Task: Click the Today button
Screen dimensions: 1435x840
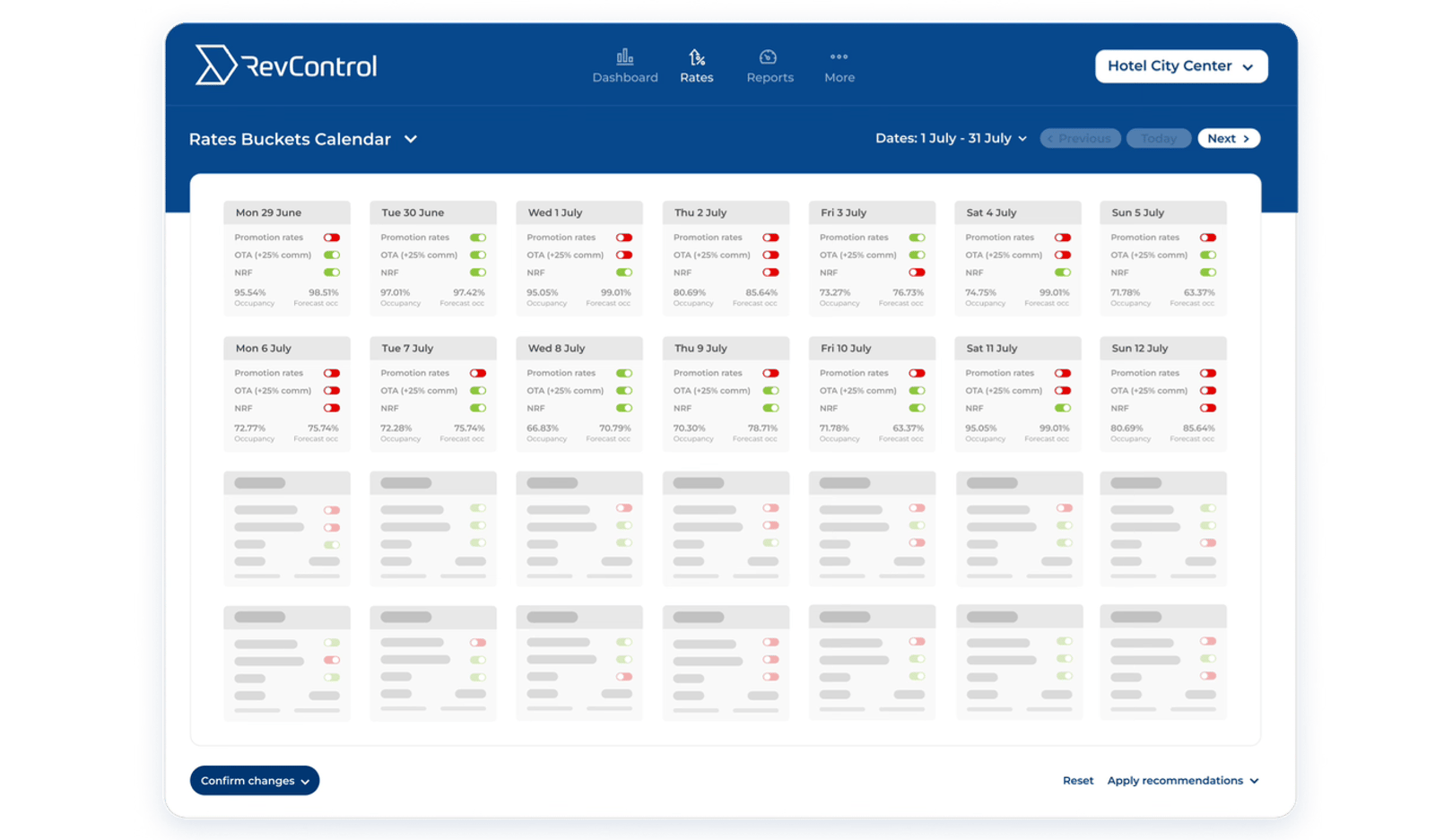Action: point(1158,138)
